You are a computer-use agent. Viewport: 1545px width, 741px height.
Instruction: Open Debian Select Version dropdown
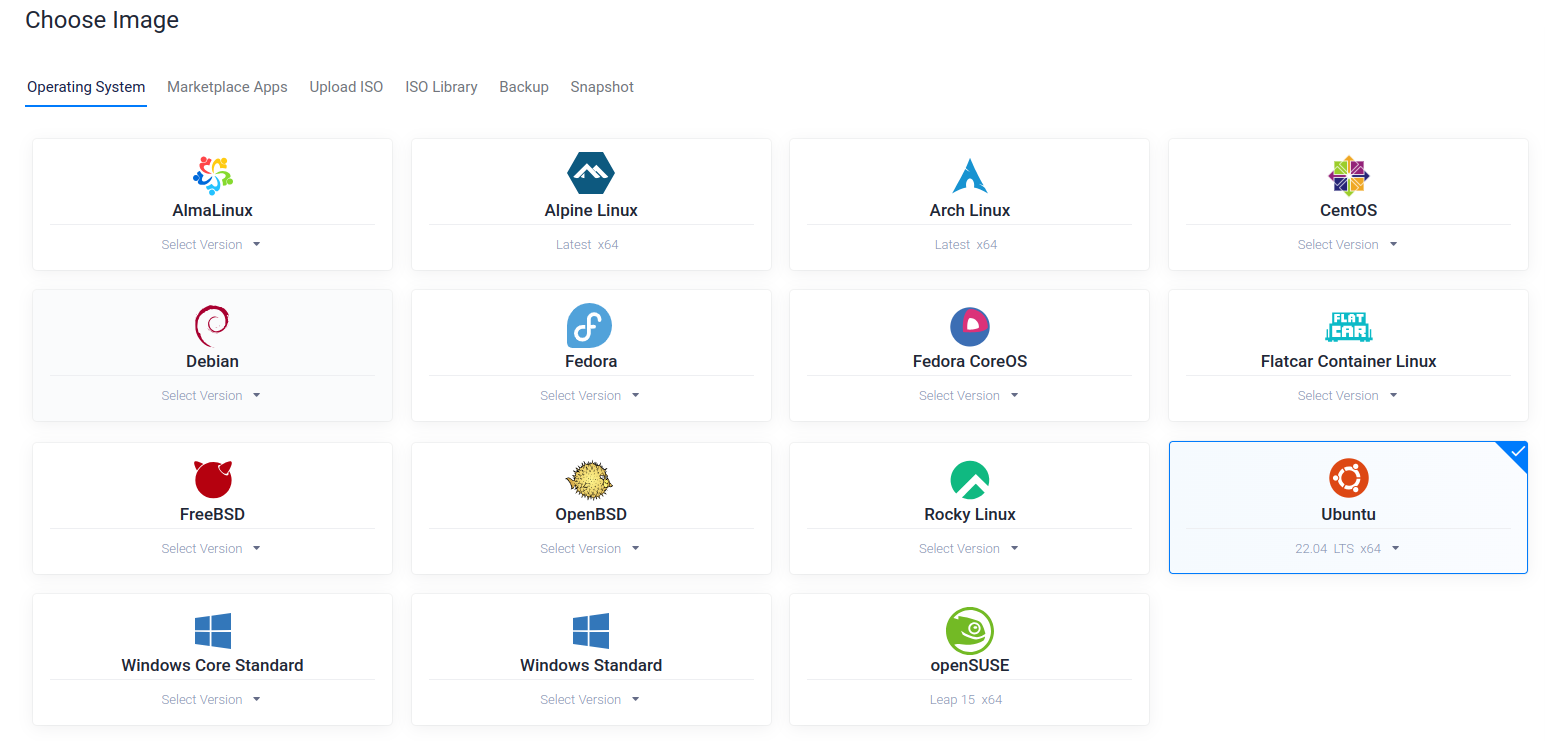tap(212, 395)
